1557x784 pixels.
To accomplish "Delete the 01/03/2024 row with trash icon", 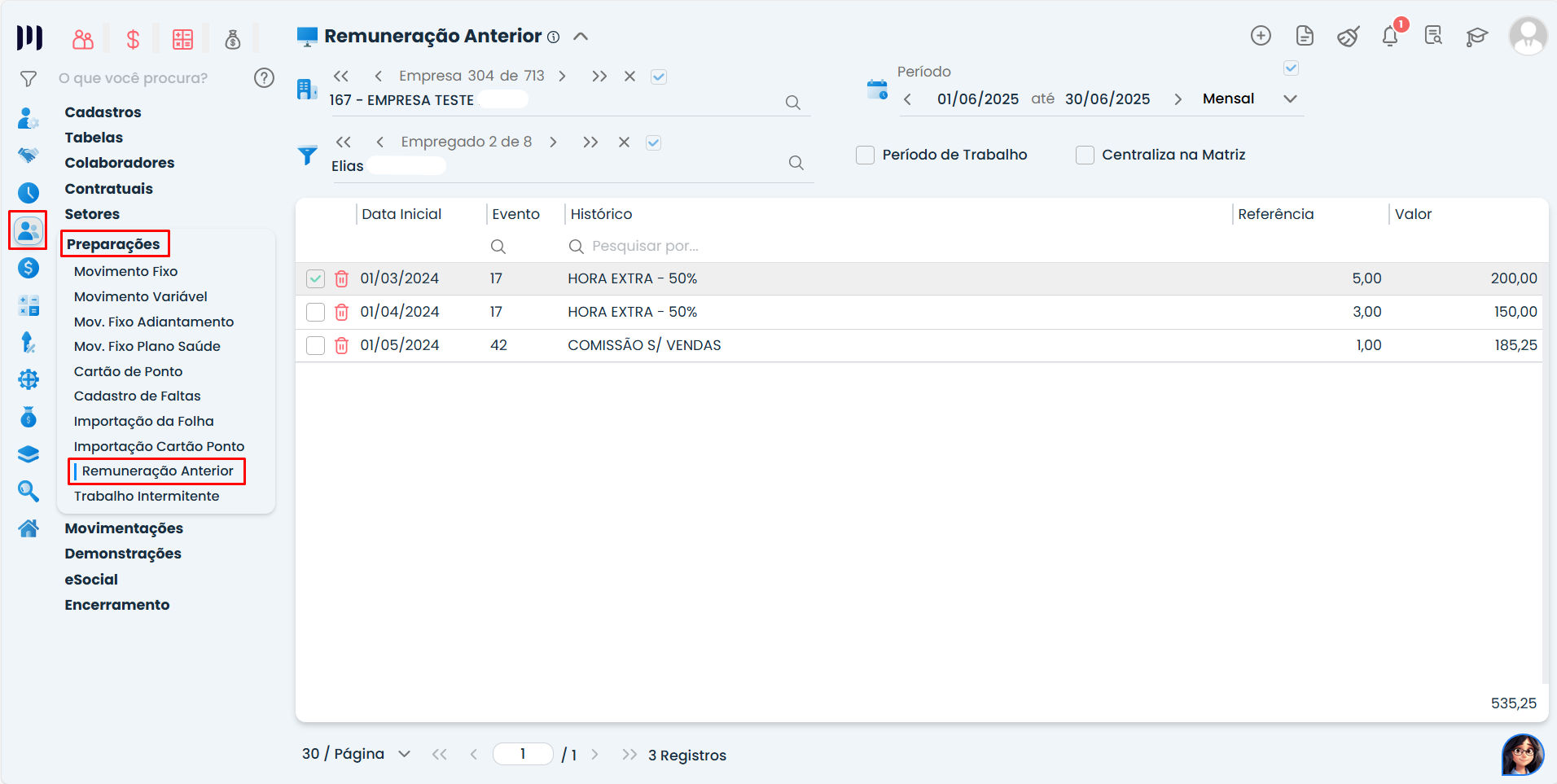I will [342, 278].
